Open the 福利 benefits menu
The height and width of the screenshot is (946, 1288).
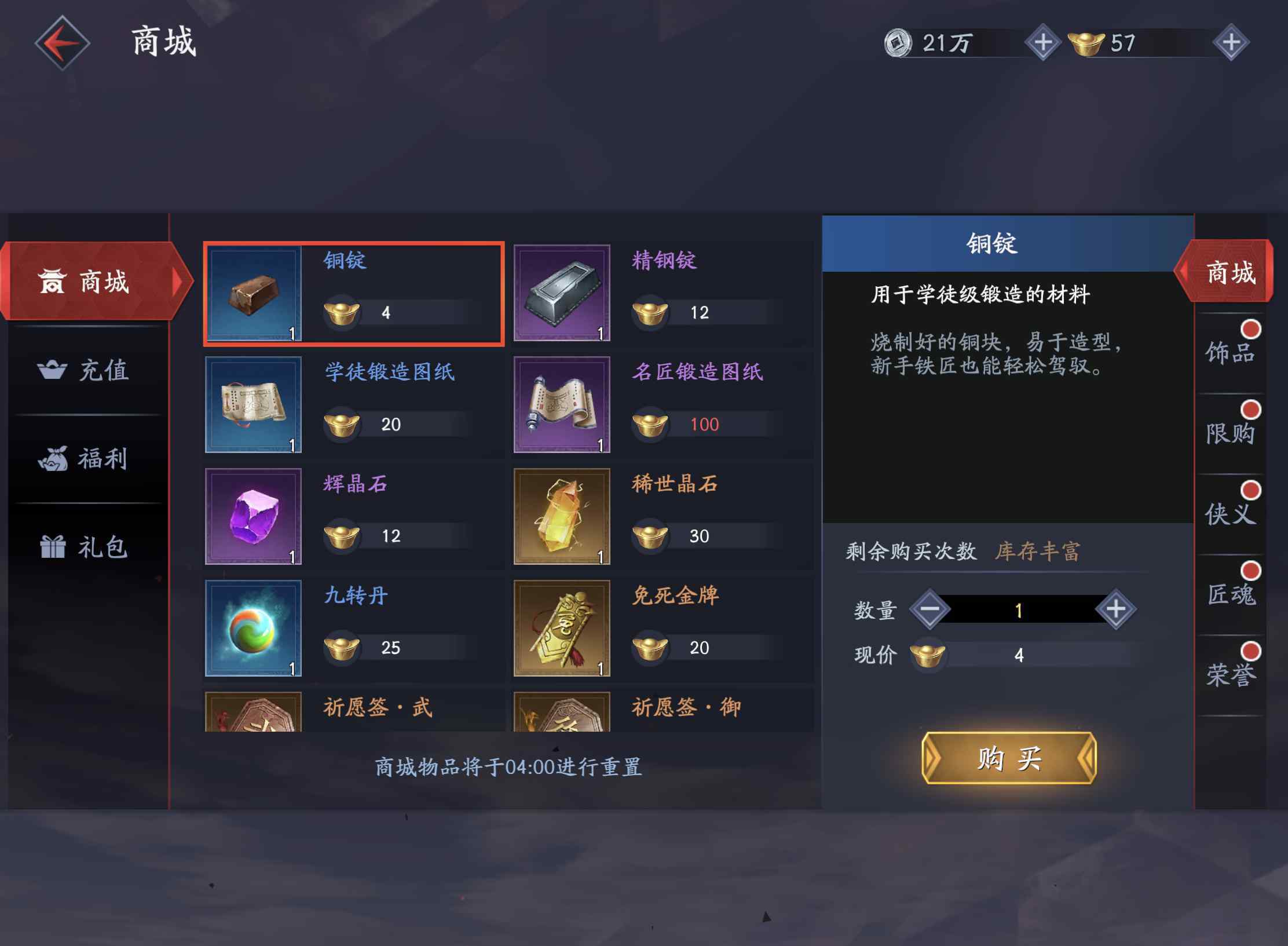(85, 459)
